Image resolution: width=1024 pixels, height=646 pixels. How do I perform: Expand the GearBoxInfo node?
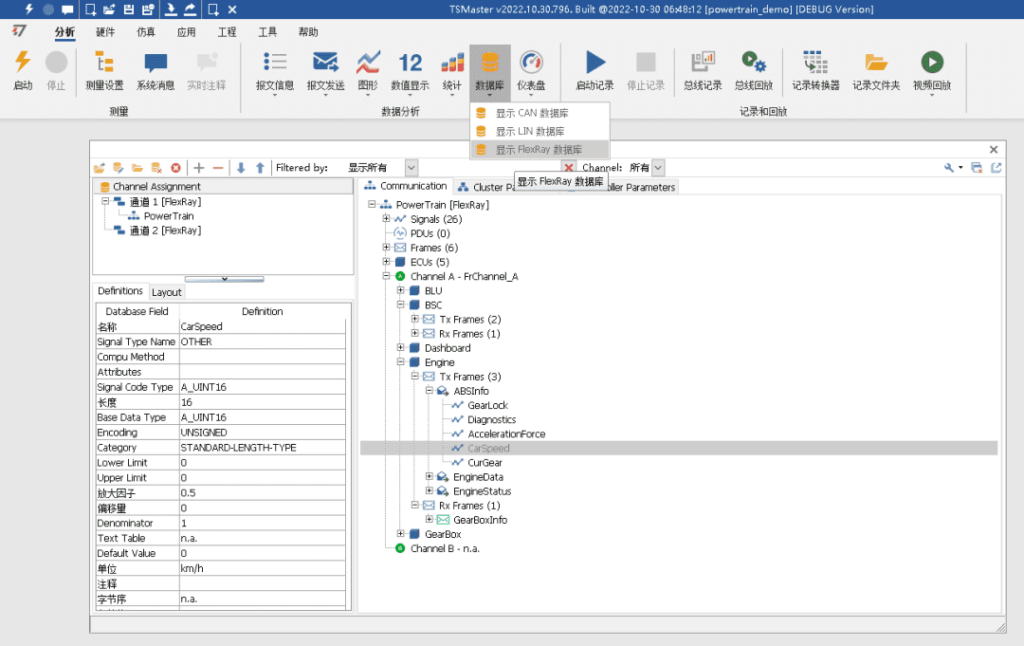click(429, 520)
